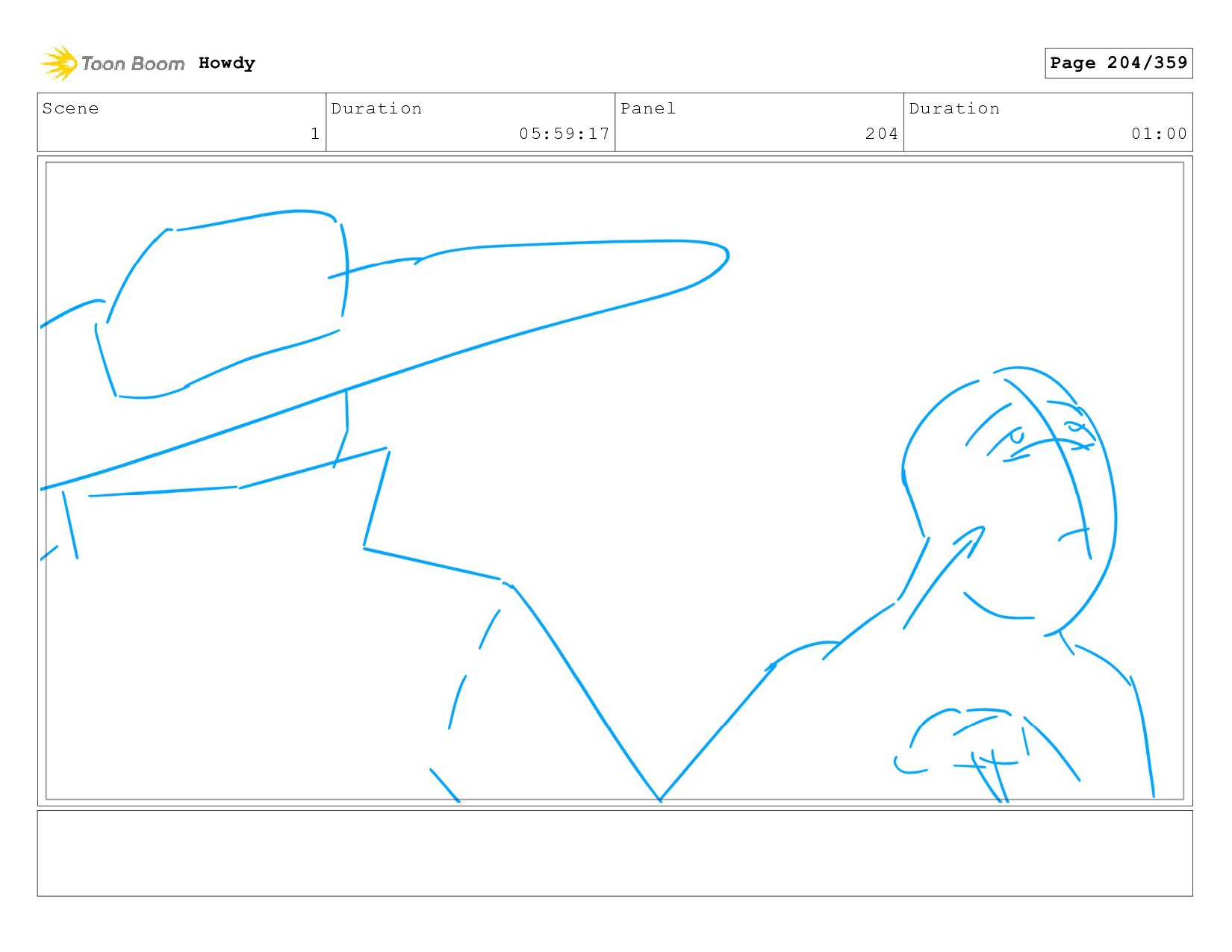Click the storyboard panel sketch thumbnail
1232x952 pixels.
[x=615, y=481]
